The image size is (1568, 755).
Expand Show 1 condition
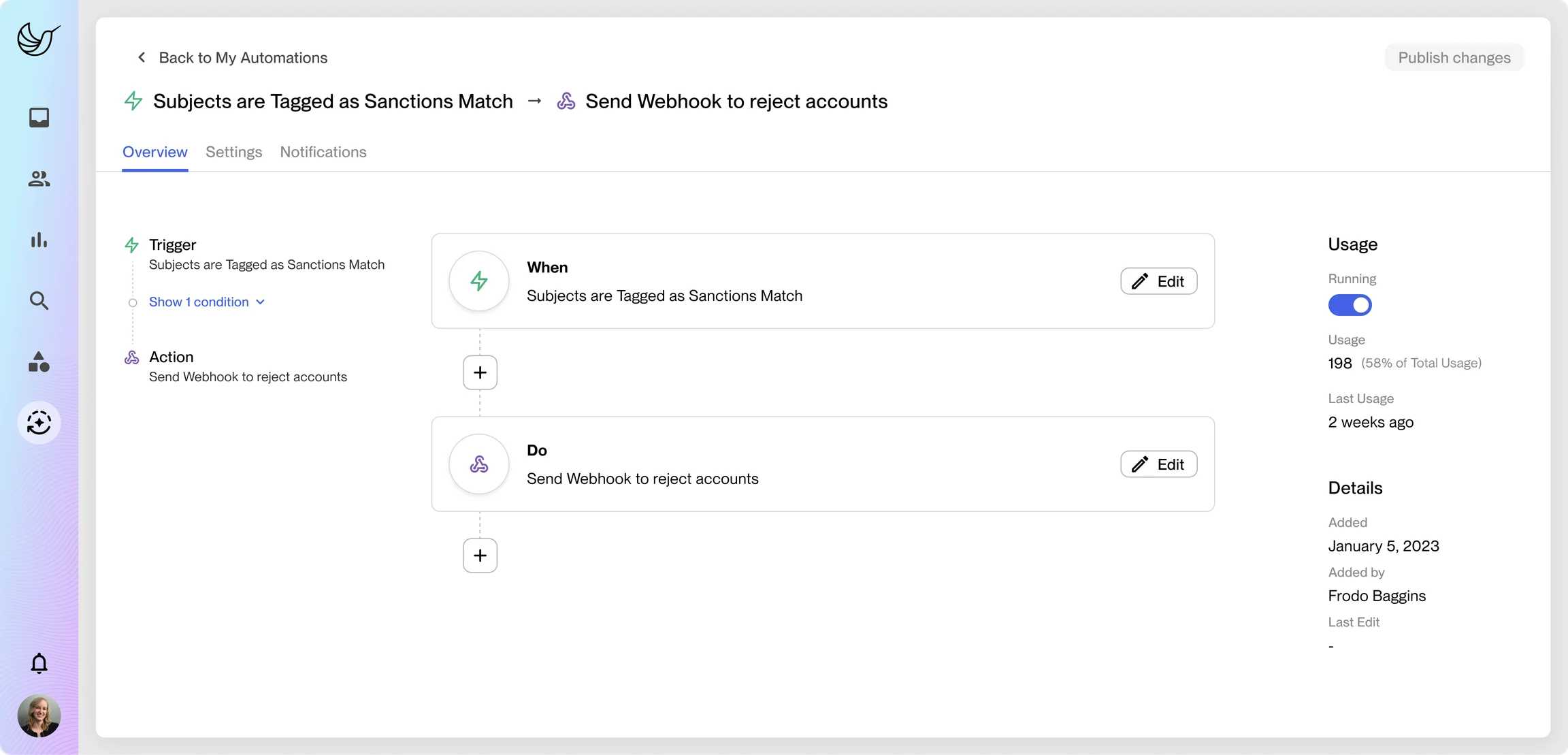(207, 302)
